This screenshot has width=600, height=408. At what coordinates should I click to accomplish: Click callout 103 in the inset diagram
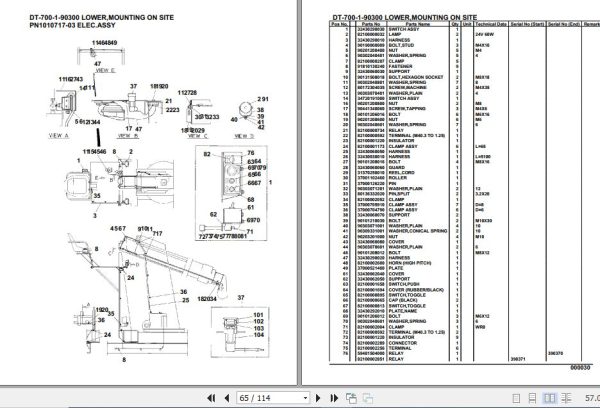click(259, 328)
